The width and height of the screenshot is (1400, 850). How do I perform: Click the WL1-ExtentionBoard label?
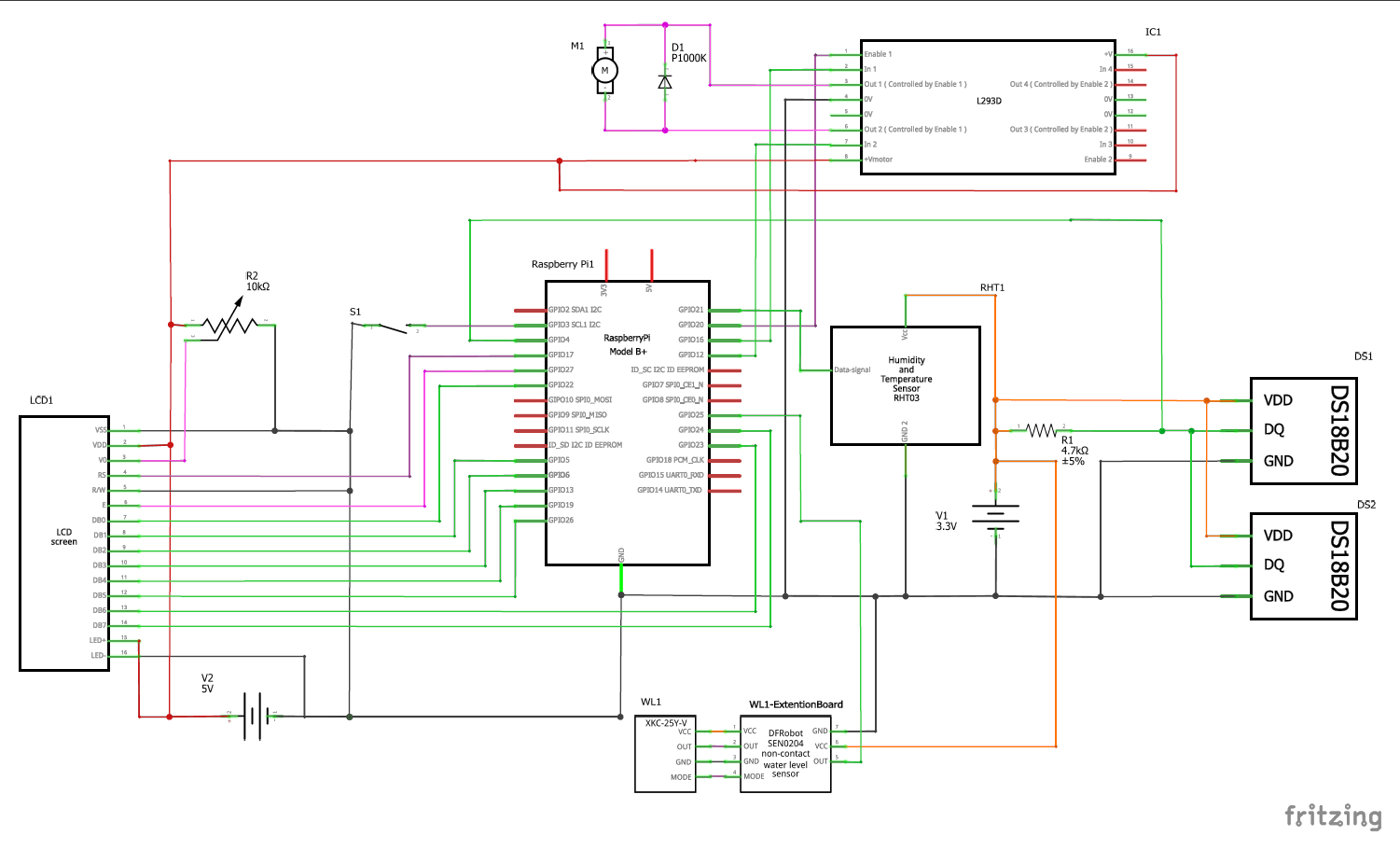[796, 704]
